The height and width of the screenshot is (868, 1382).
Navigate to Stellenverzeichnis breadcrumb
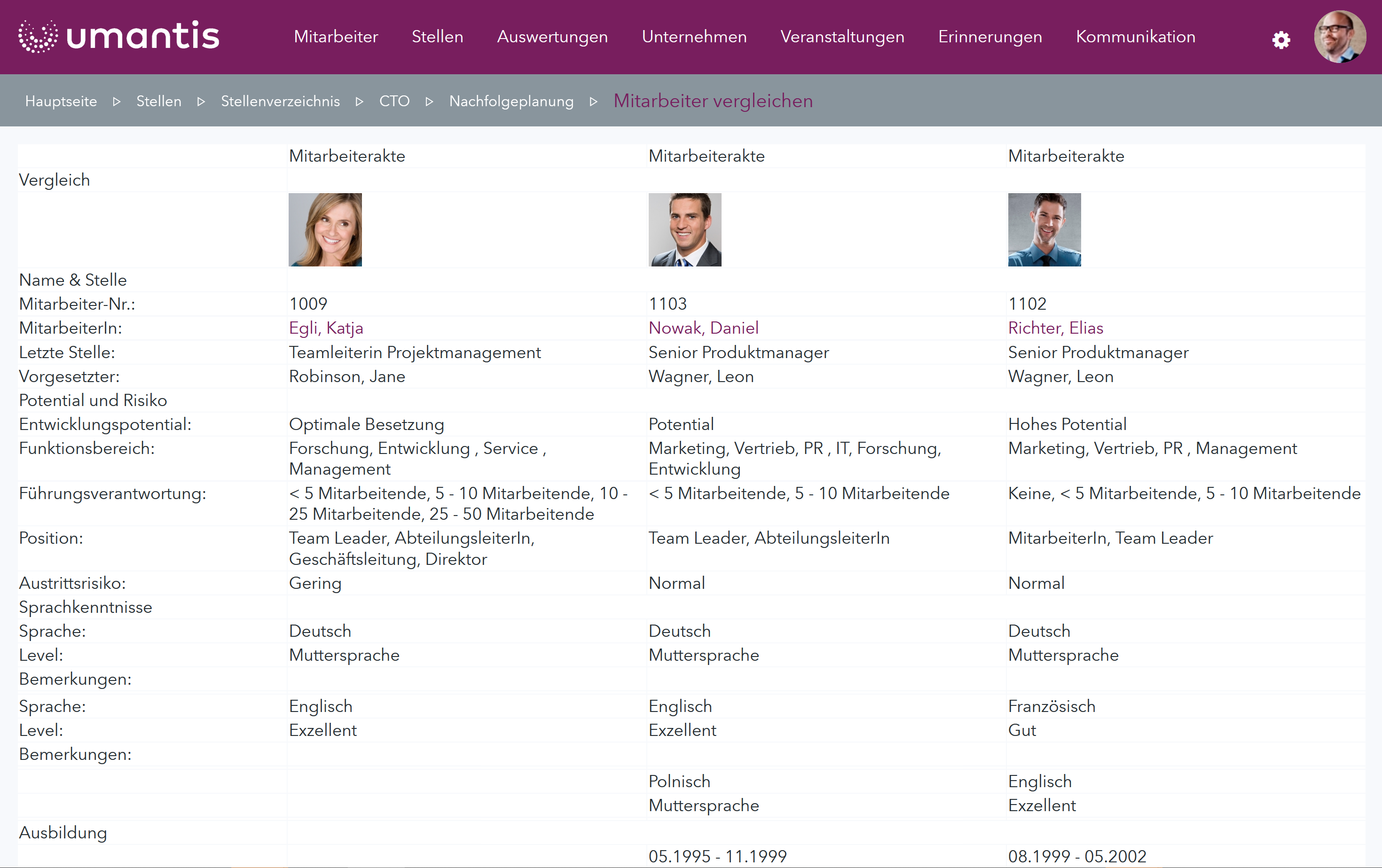coord(280,101)
